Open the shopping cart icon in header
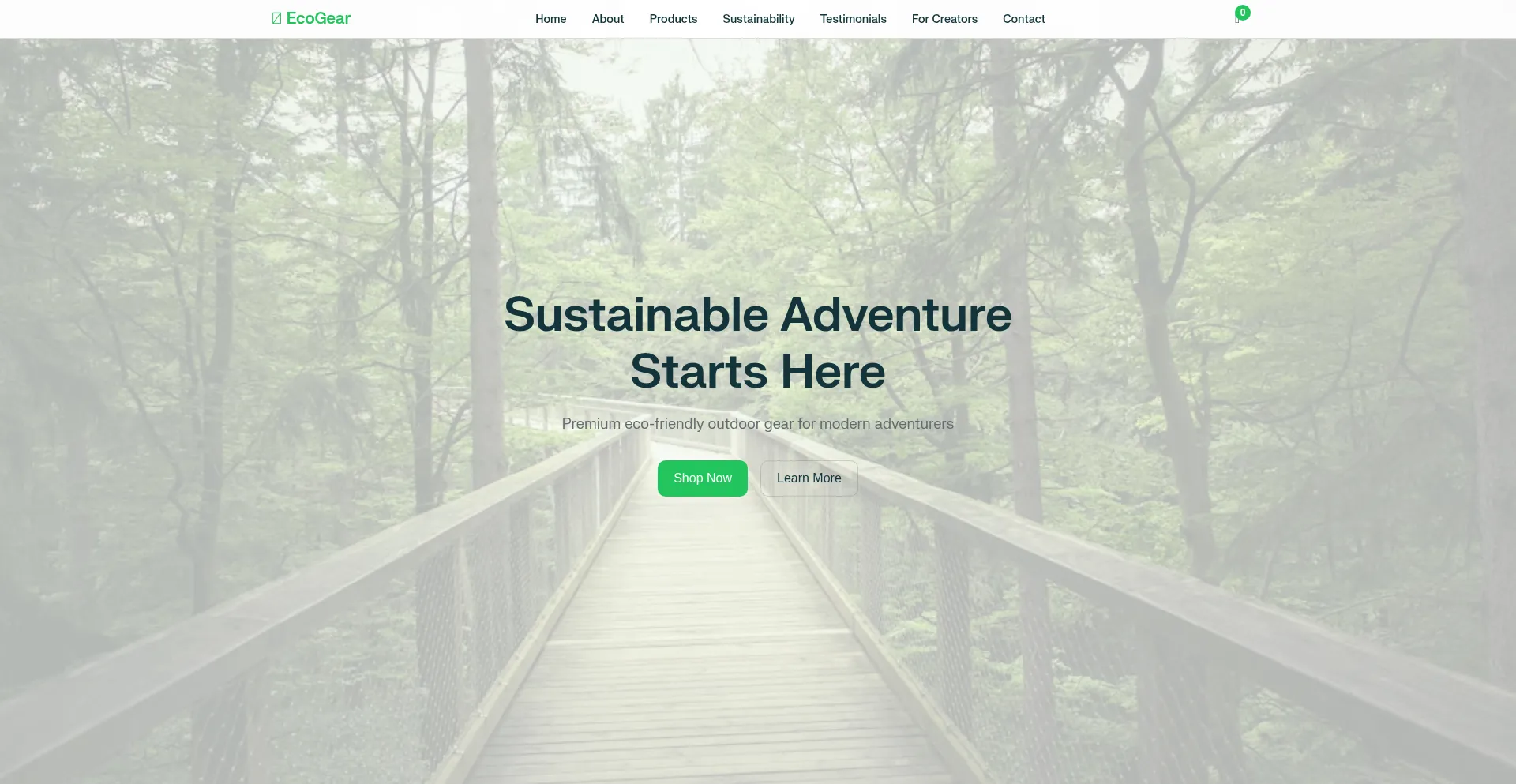 [1237, 20]
